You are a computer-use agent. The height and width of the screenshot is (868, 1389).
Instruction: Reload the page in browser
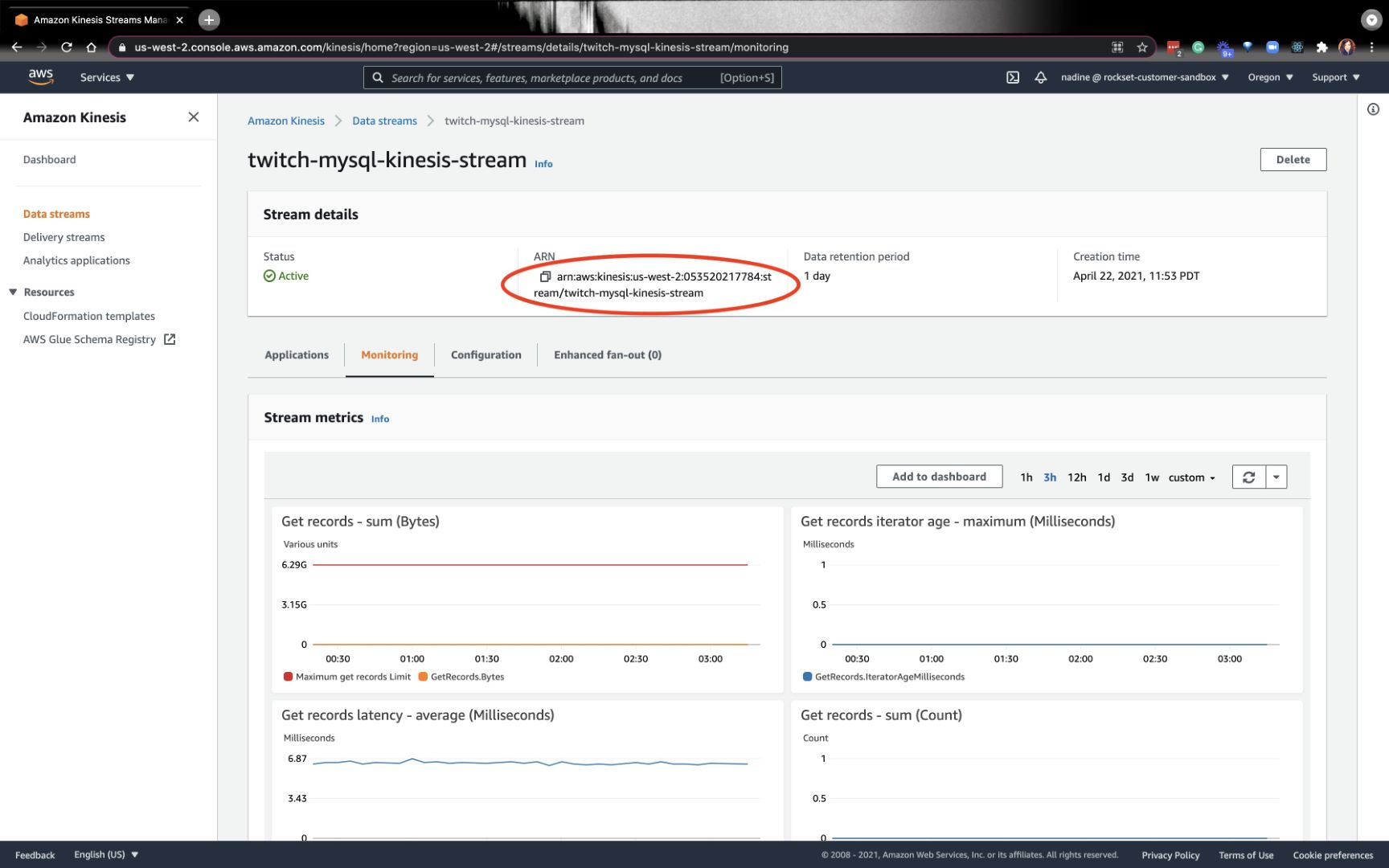pos(67,47)
